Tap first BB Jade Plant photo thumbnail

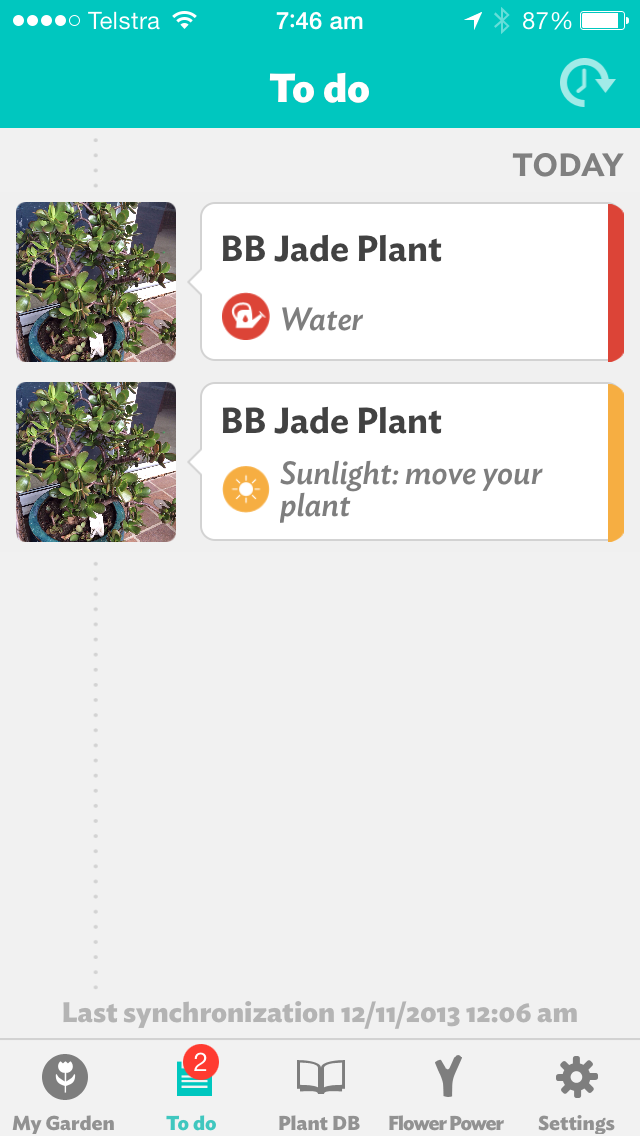(x=96, y=282)
